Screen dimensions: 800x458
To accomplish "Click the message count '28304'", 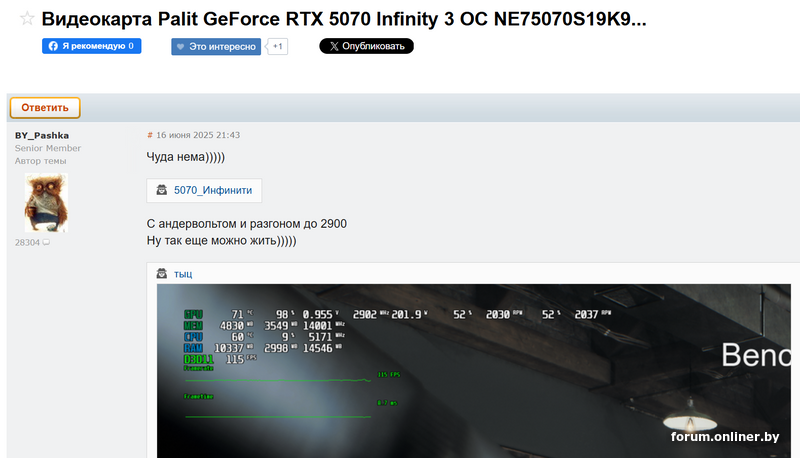I will [27, 243].
